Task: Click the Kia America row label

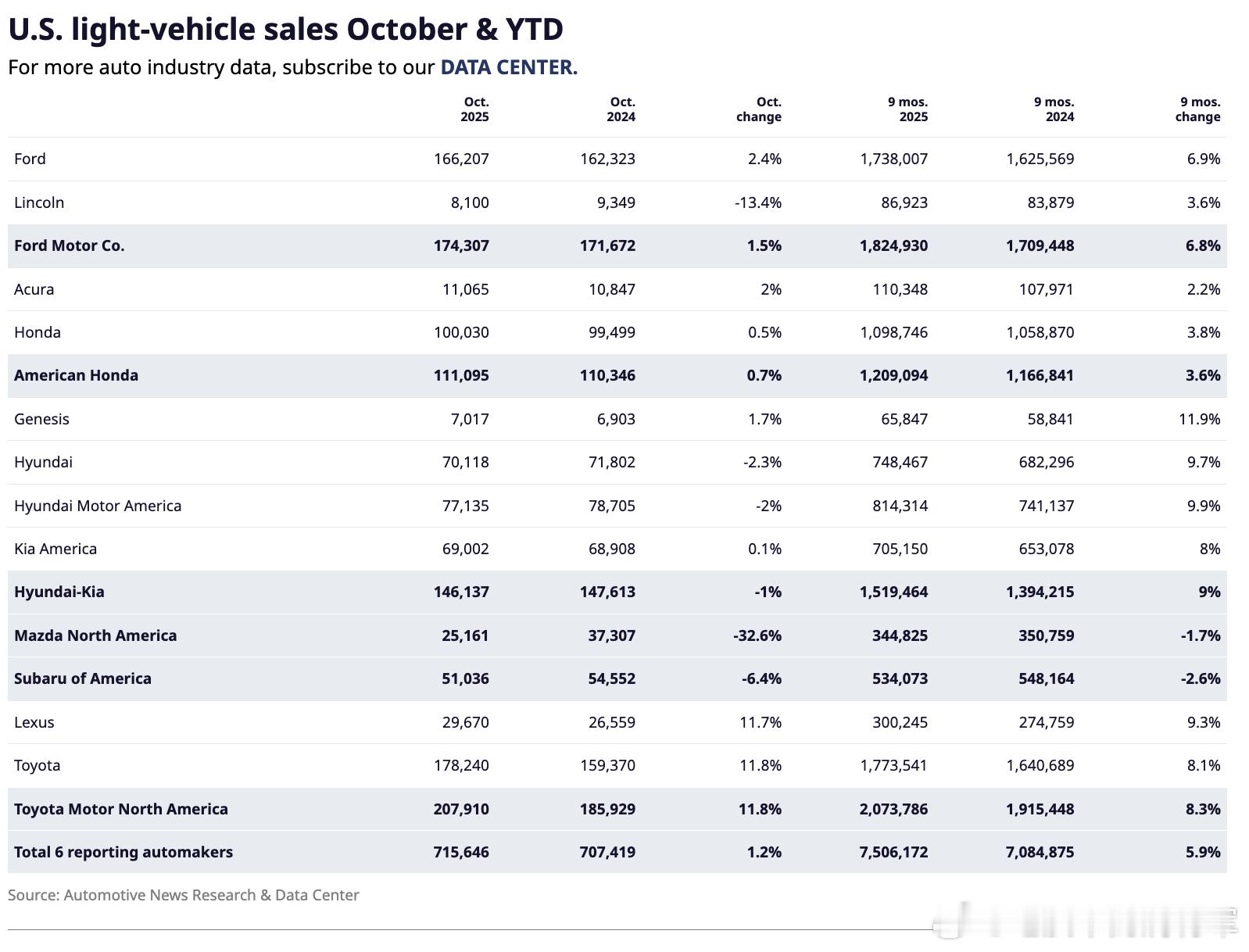Action: pos(55,549)
